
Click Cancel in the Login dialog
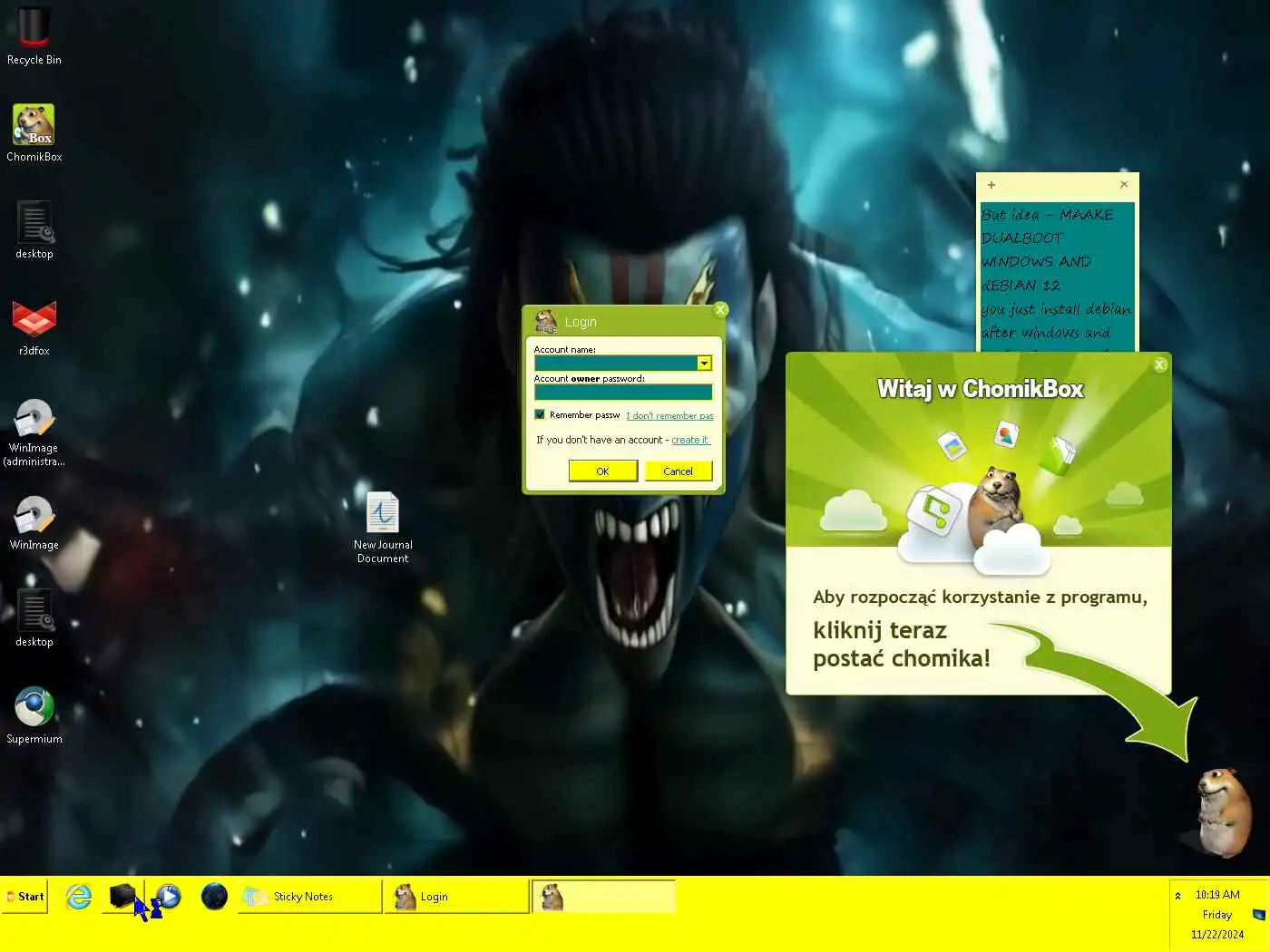point(678,471)
